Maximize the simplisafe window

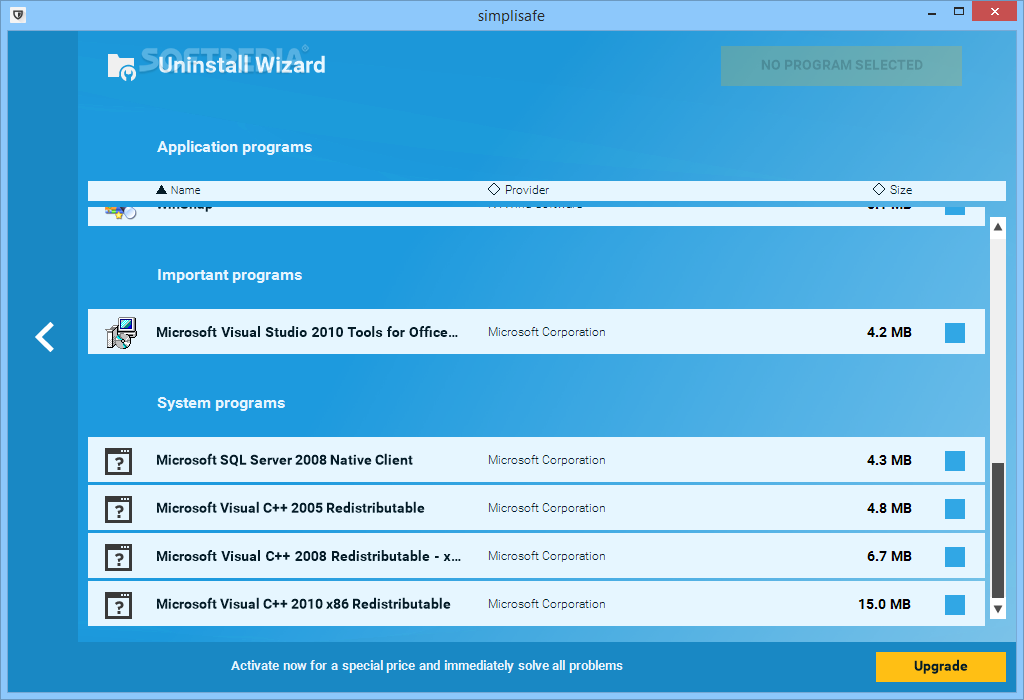pyautogui.click(x=959, y=11)
